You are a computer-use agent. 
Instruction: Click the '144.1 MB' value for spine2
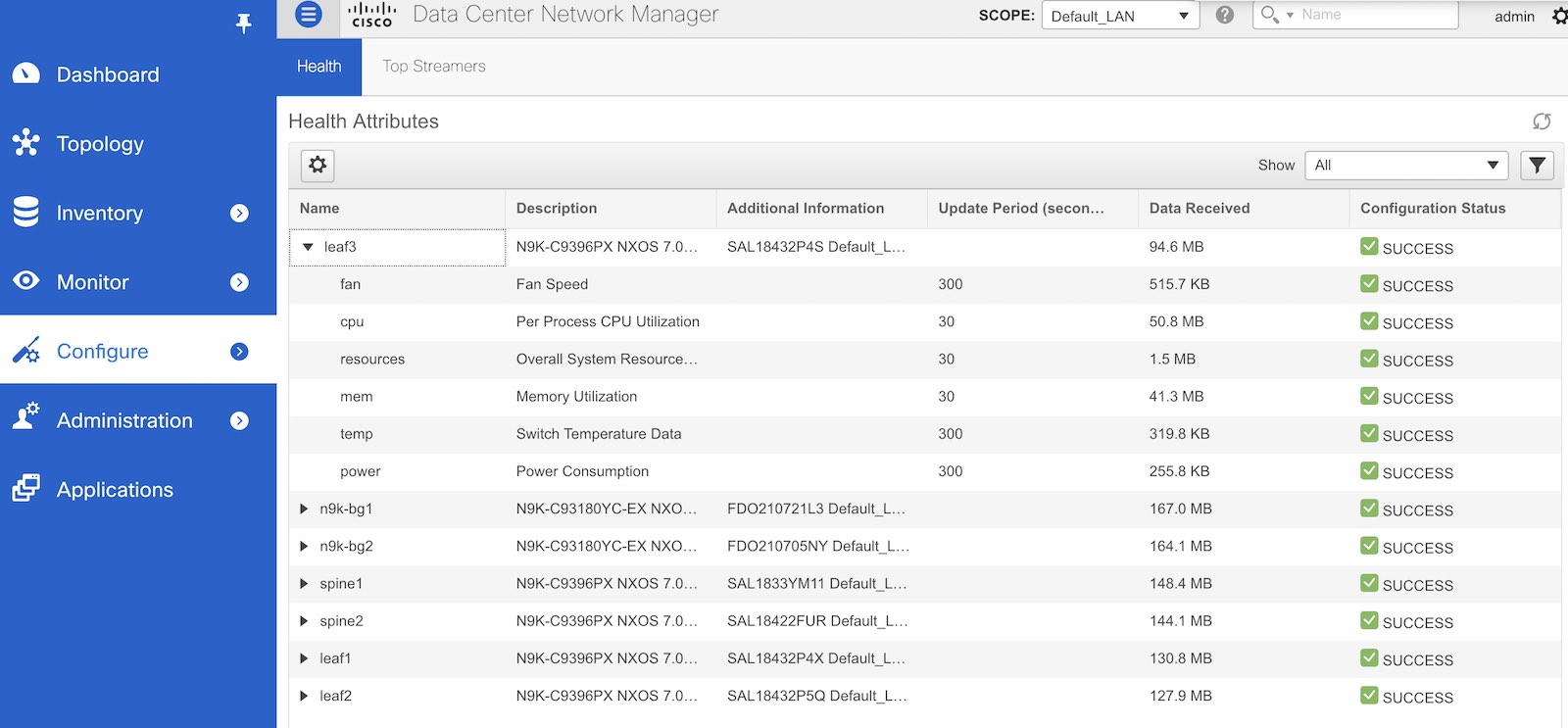point(1180,621)
